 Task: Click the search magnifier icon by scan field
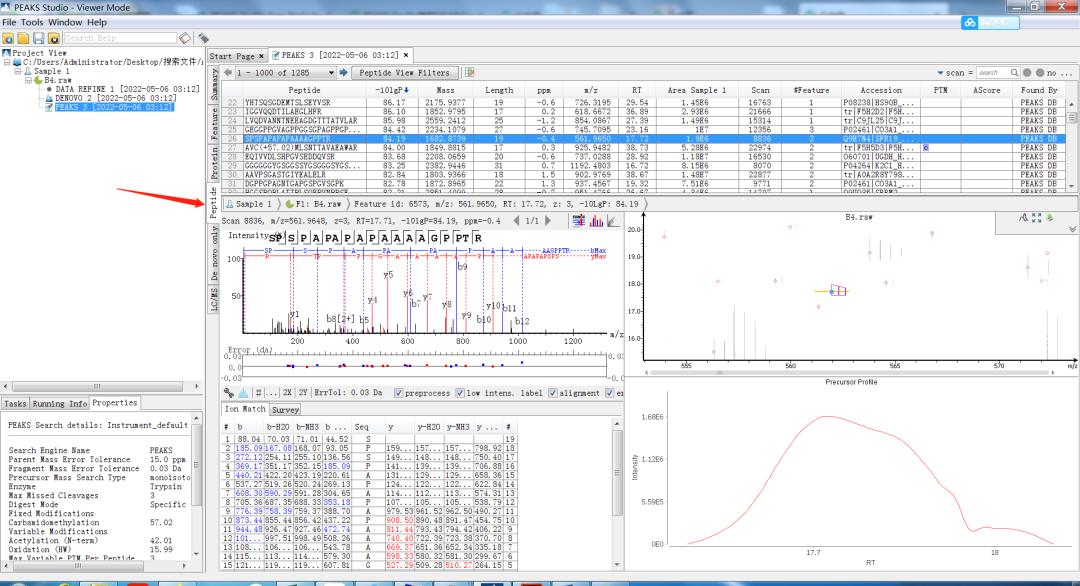(x=1014, y=73)
